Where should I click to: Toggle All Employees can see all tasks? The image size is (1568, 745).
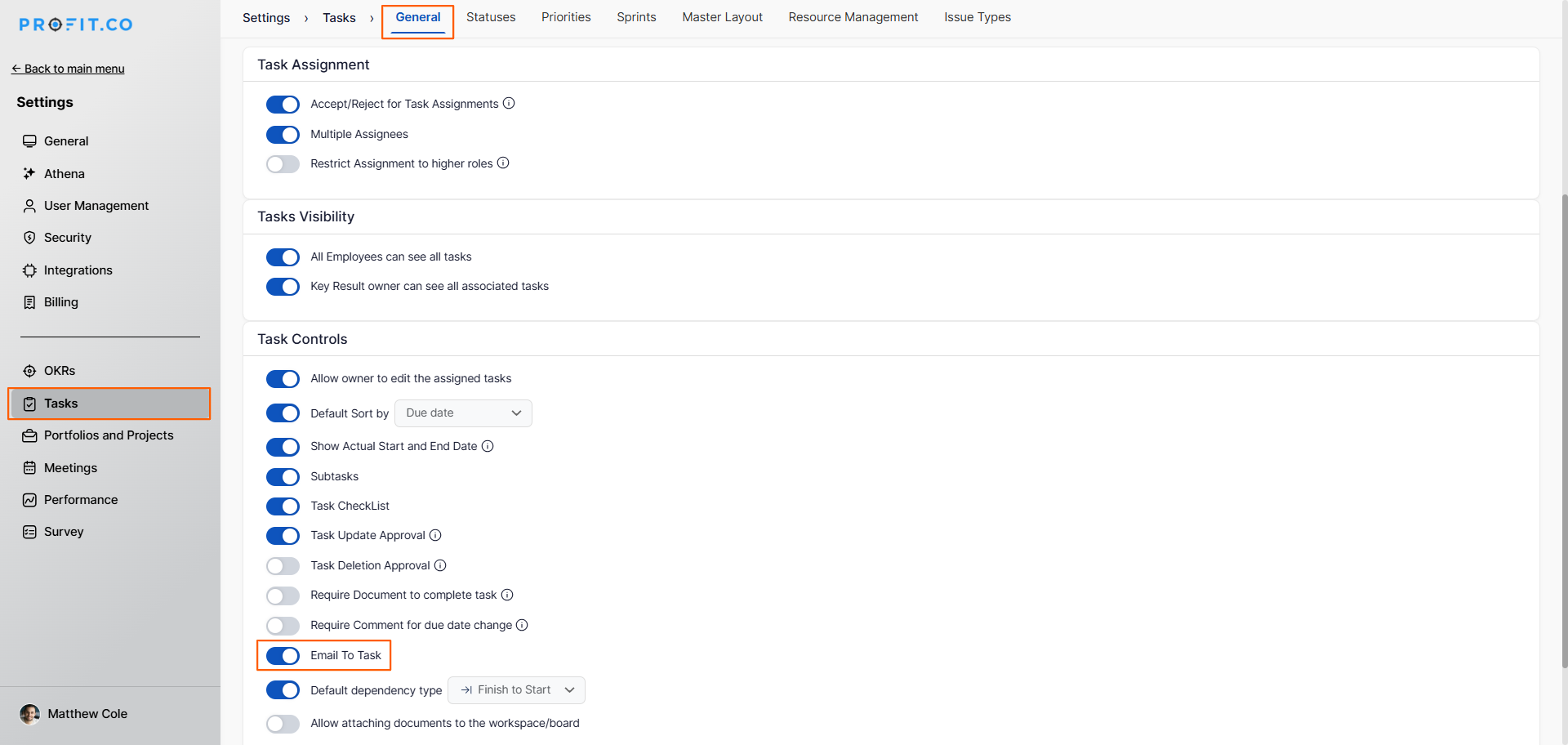tap(283, 257)
